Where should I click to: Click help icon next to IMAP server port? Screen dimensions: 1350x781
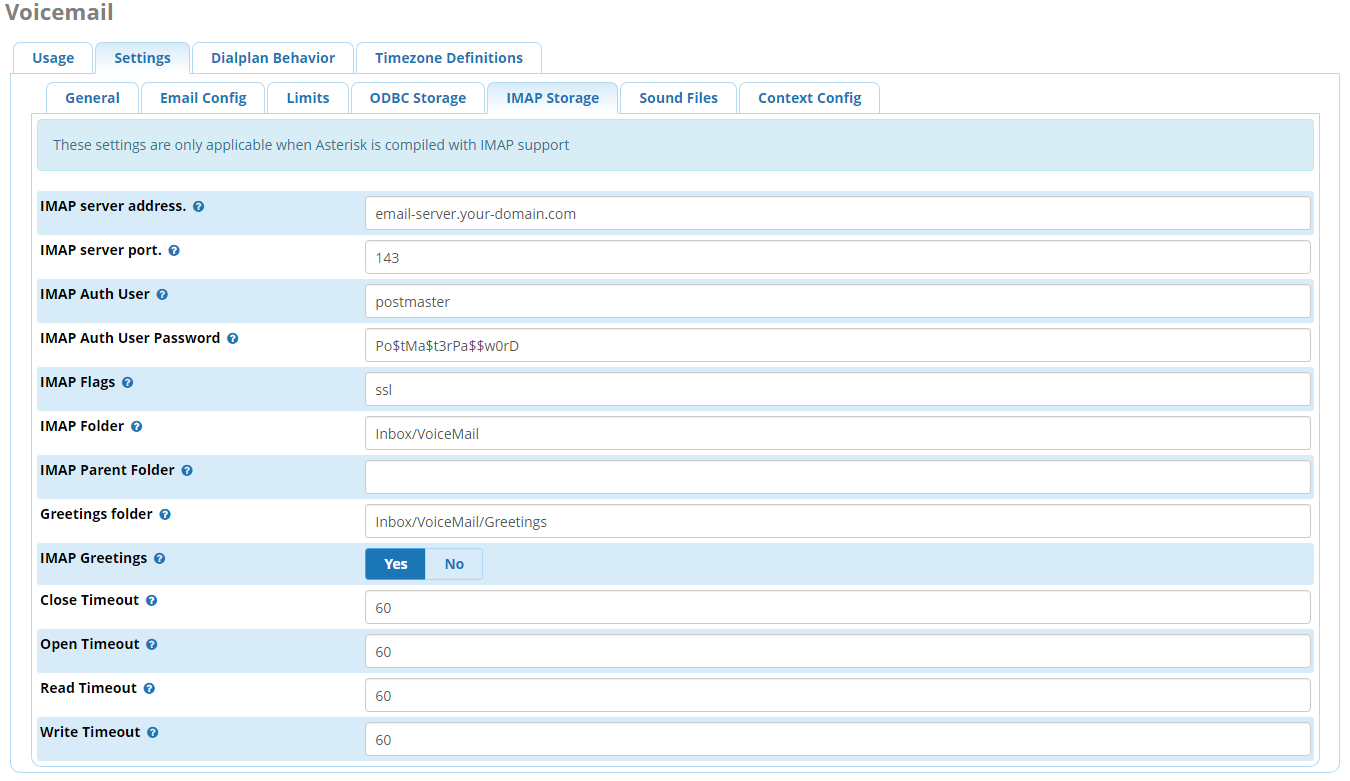(x=174, y=251)
